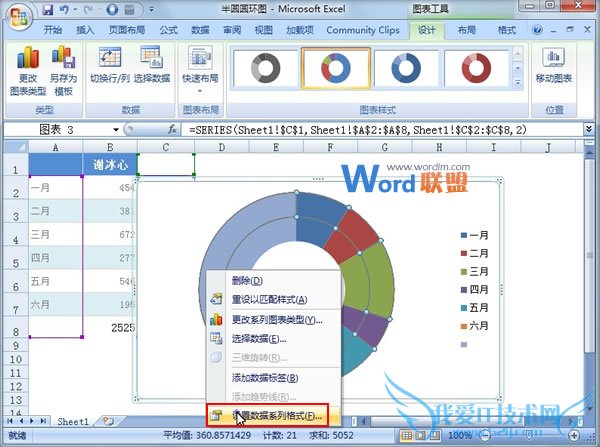
Task: Click the 移动图表 move chart icon
Action: (553, 59)
